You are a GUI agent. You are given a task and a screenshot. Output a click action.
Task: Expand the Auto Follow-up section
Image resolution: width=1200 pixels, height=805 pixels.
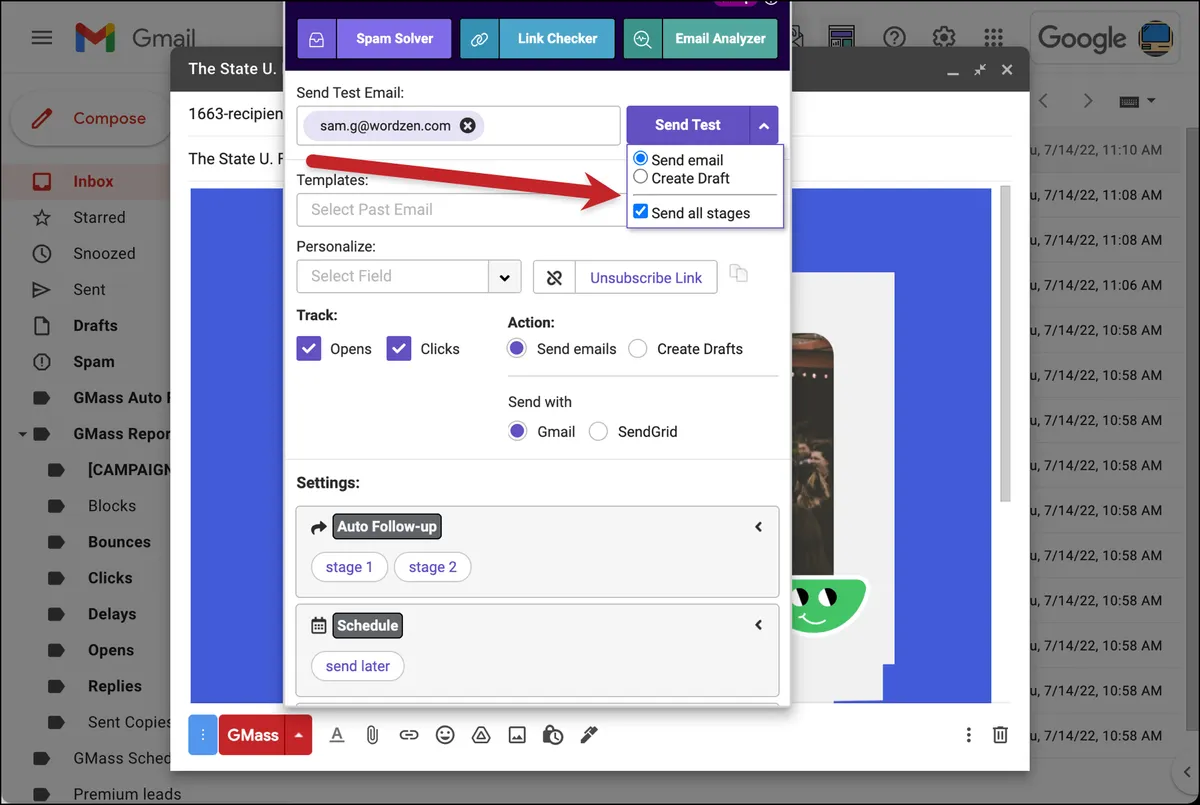point(758,527)
